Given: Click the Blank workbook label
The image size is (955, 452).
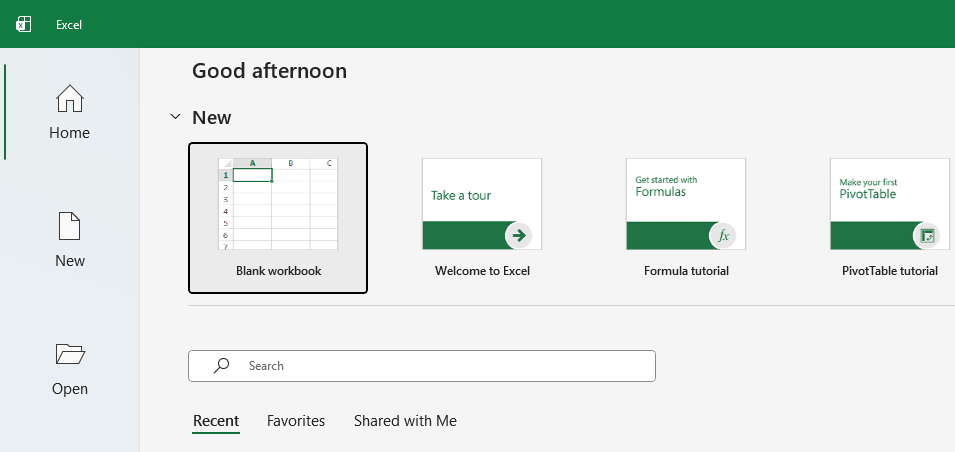Looking at the screenshot, I should [278, 271].
